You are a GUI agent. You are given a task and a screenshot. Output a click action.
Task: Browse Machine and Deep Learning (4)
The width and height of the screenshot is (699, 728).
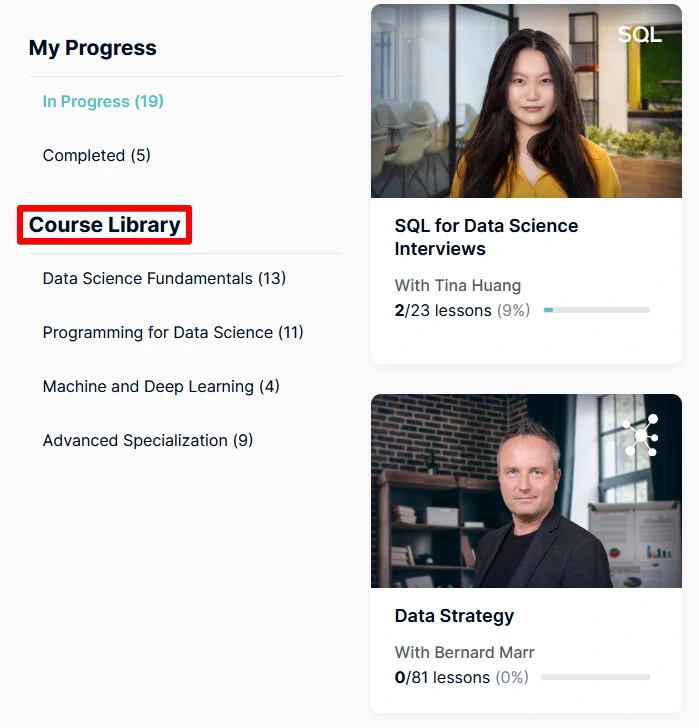(x=161, y=386)
